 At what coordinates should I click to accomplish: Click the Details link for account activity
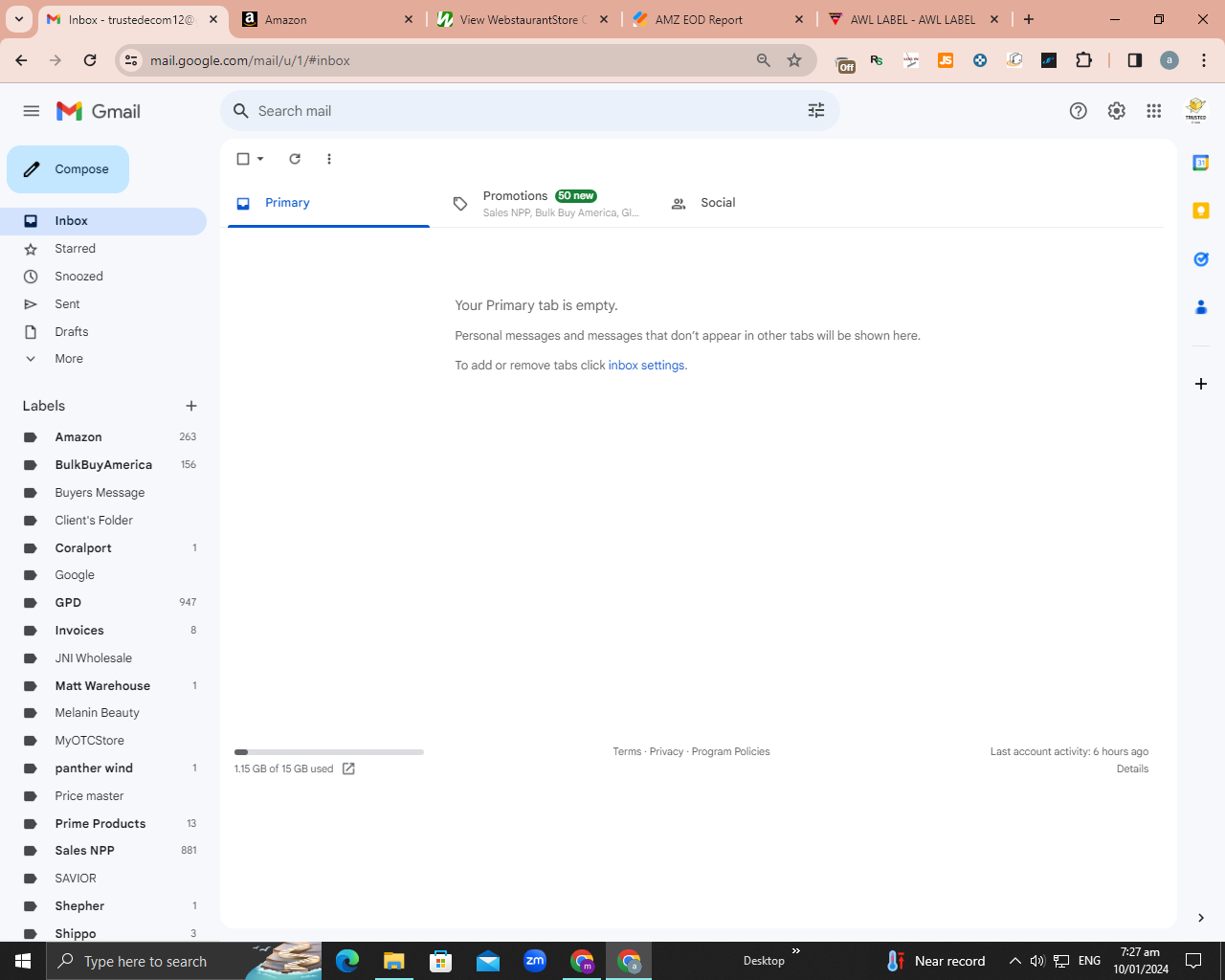(1132, 769)
